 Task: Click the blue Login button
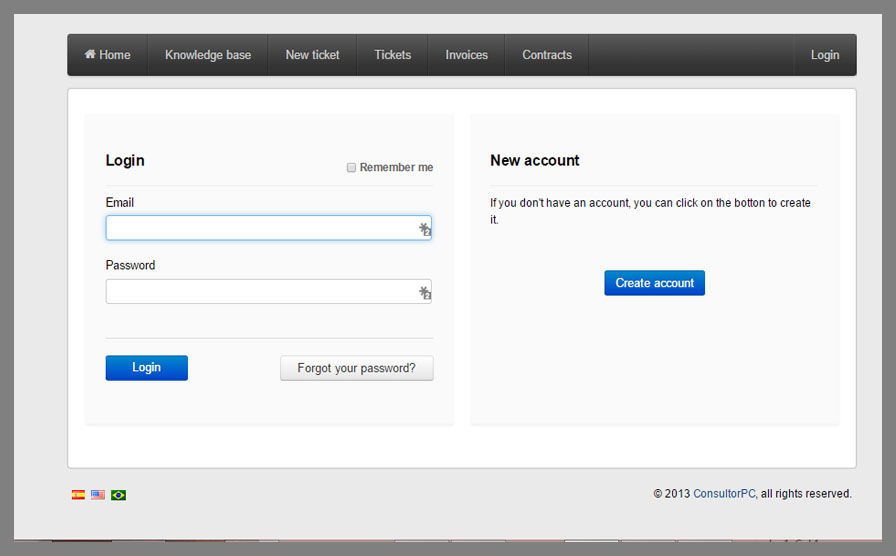(x=146, y=367)
